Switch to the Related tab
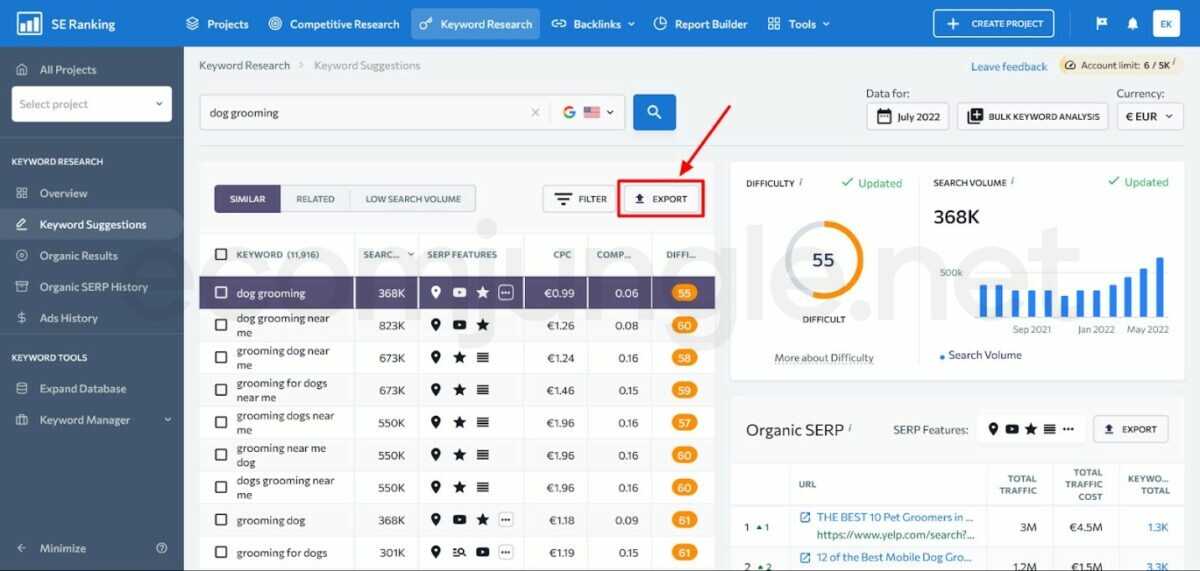The image size is (1200, 571). pyautogui.click(x=315, y=199)
